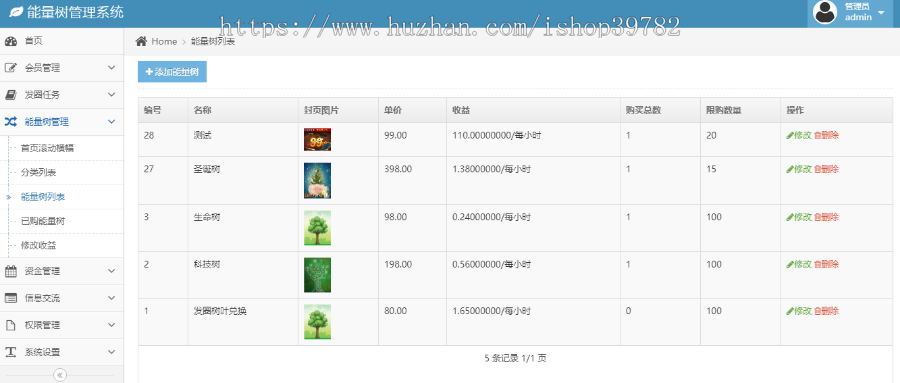Viewport: 900px width, 383px height.
Task: Click the shuffle icon for 能量树管理
Action: 11,122
